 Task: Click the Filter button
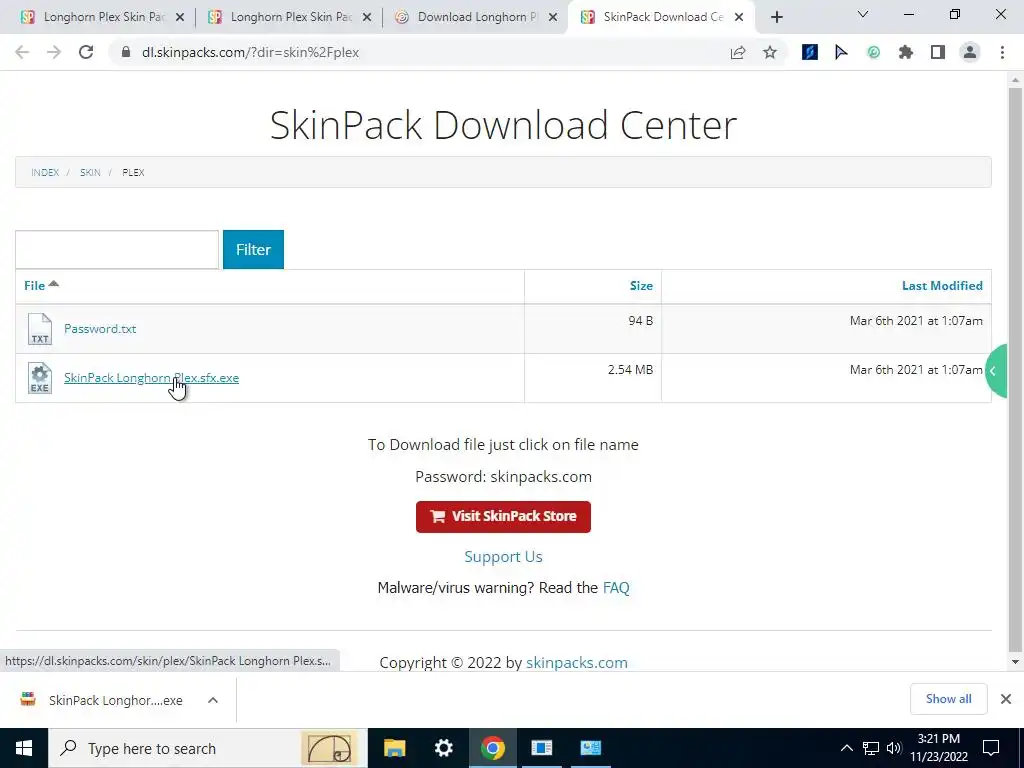(x=253, y=249)
